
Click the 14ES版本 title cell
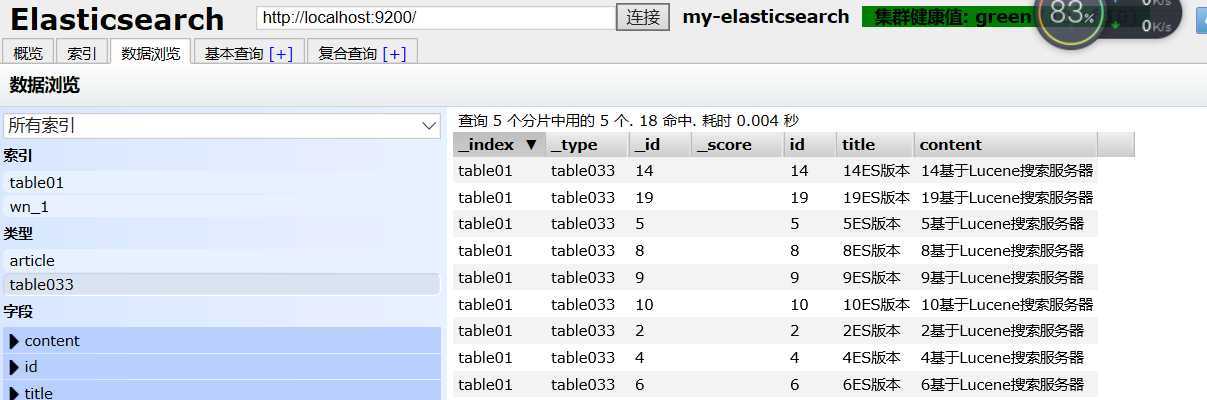click(x=875, y=171)
